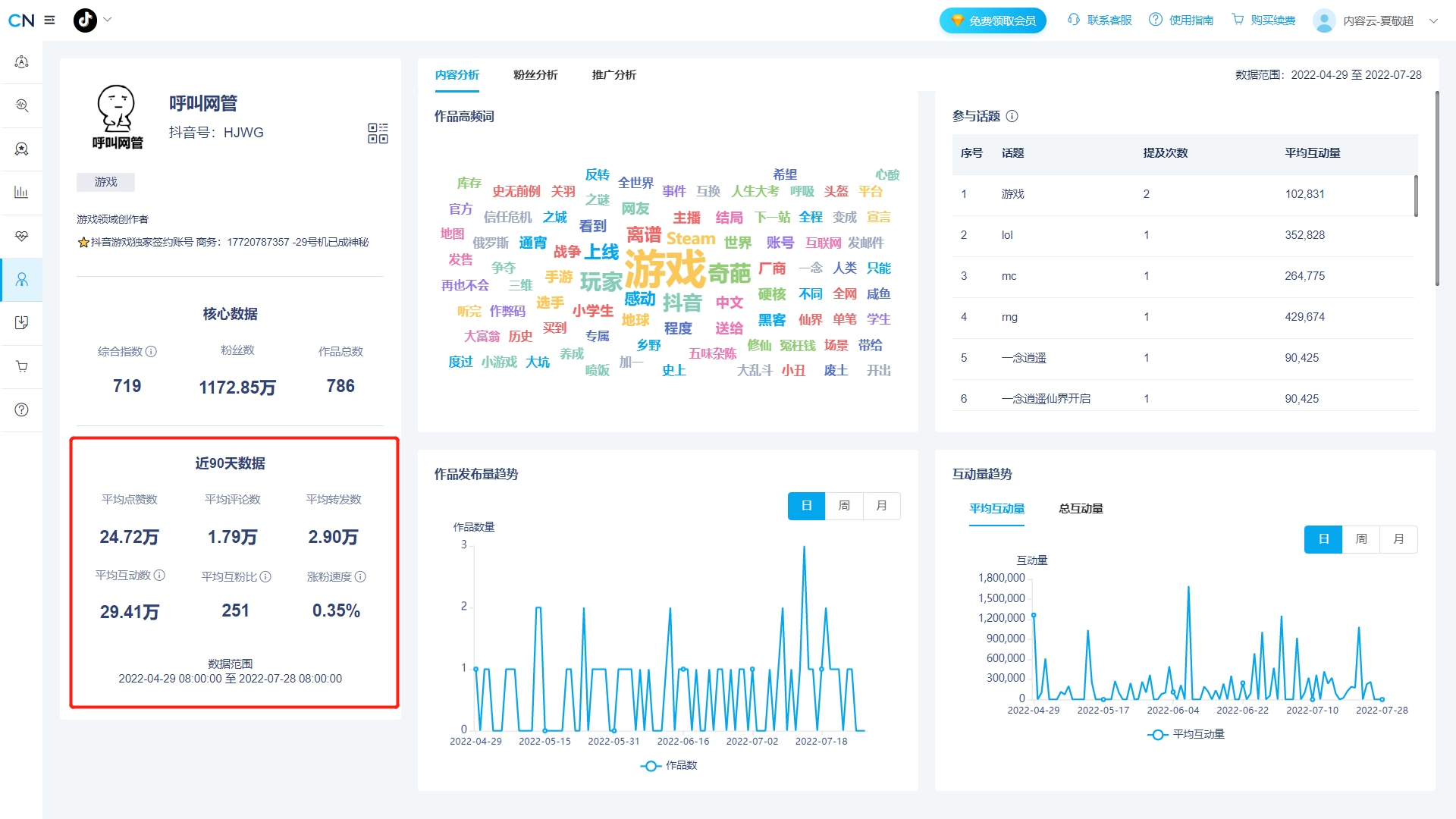Viewport: 1456px width, 819px height.
Task: Click the 1172.85万 follower count value
Action: click(237, 388)
